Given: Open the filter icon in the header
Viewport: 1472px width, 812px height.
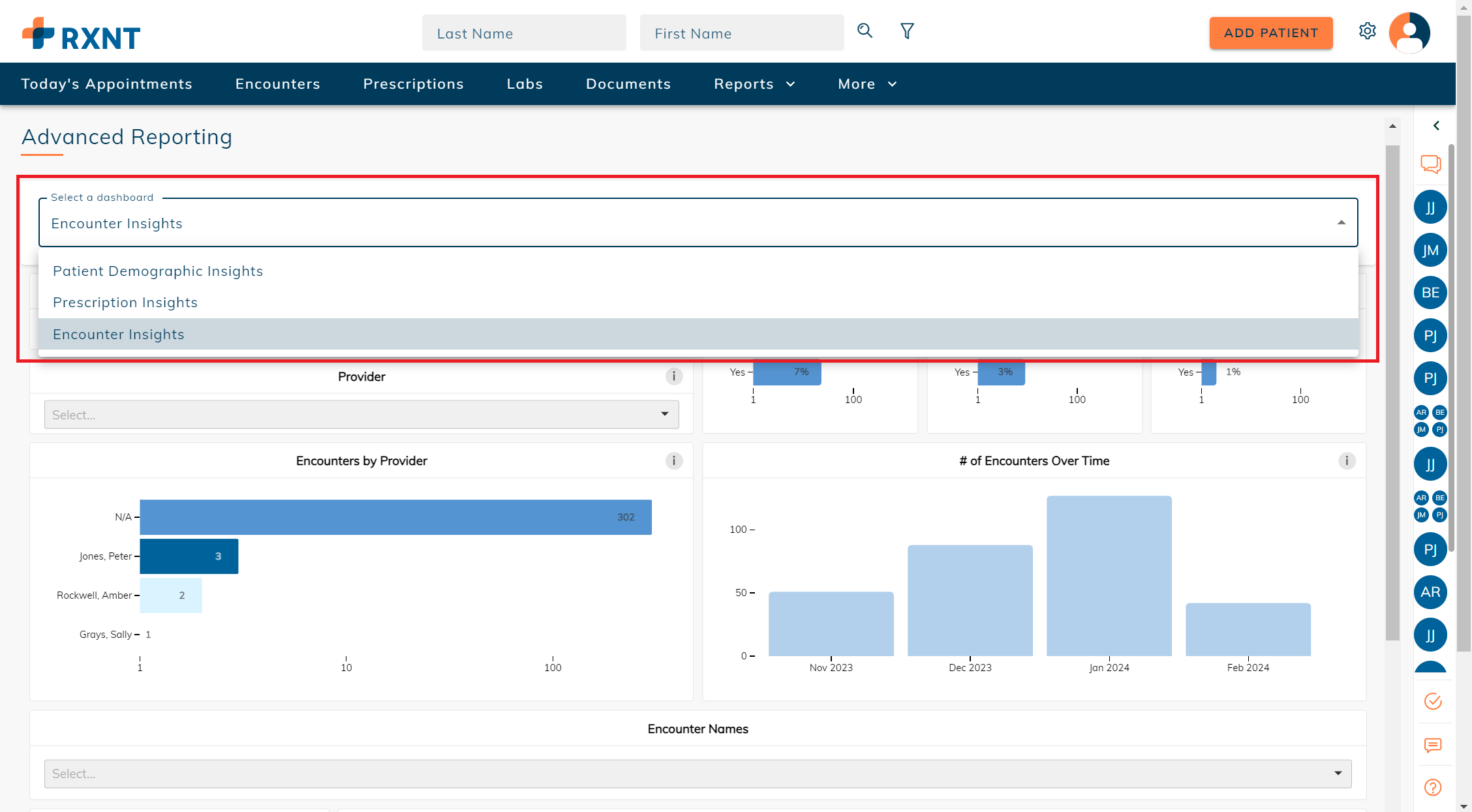Looking at the screenshot, I should tap(907, 31).
